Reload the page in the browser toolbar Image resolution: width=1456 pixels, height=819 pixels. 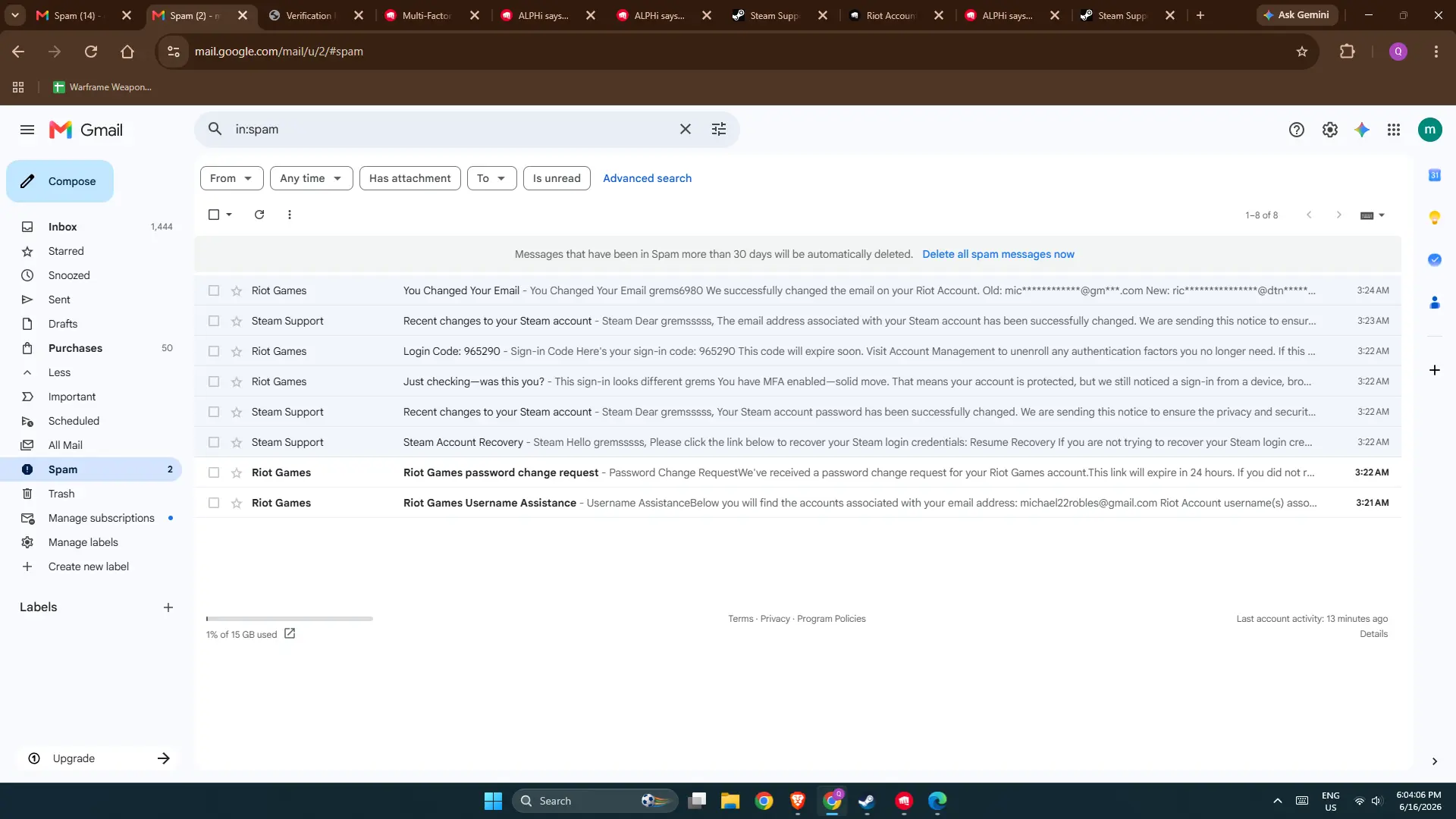91,52
